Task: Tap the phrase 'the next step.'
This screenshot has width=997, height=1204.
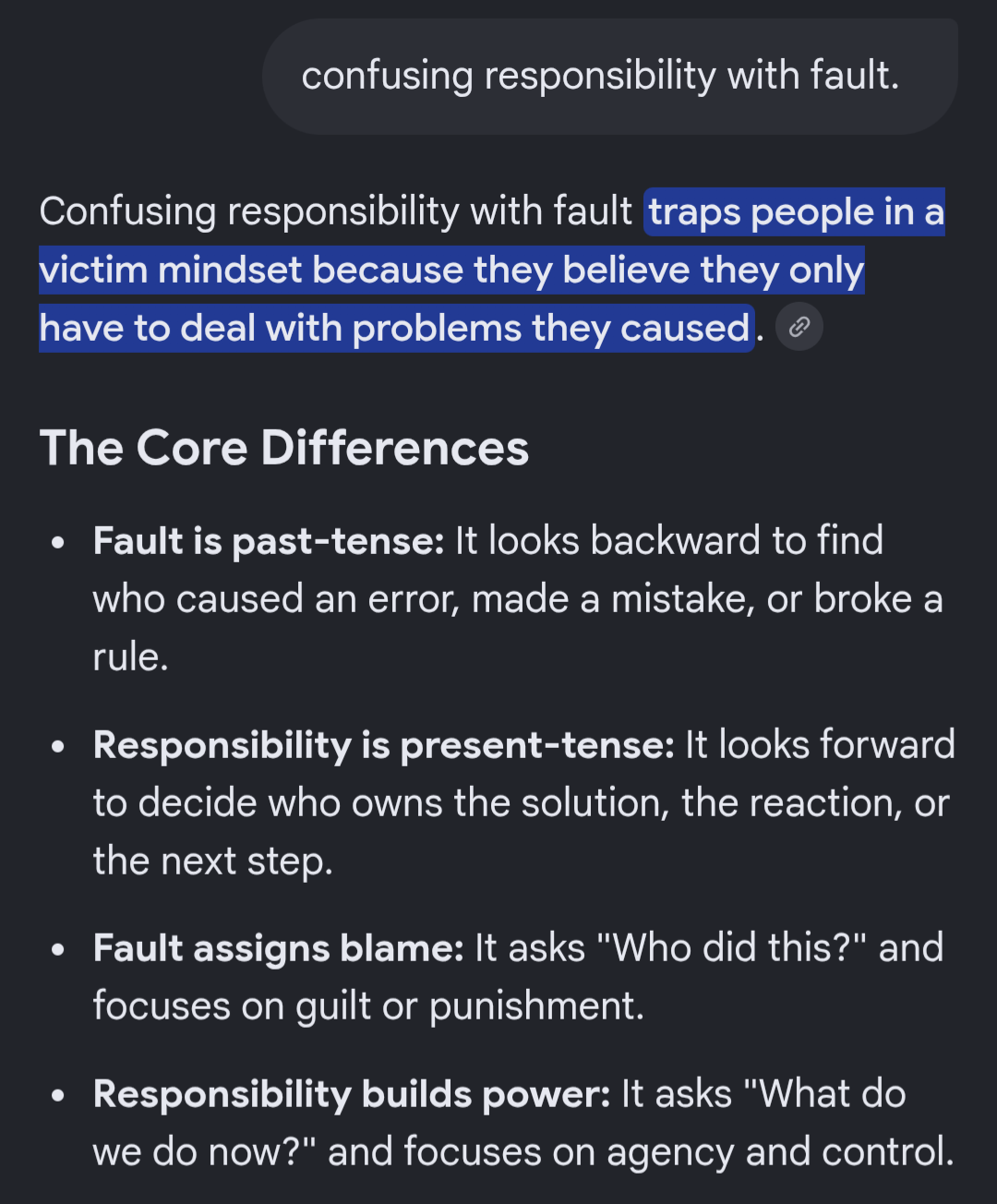Action: click(x=212, y=861)
